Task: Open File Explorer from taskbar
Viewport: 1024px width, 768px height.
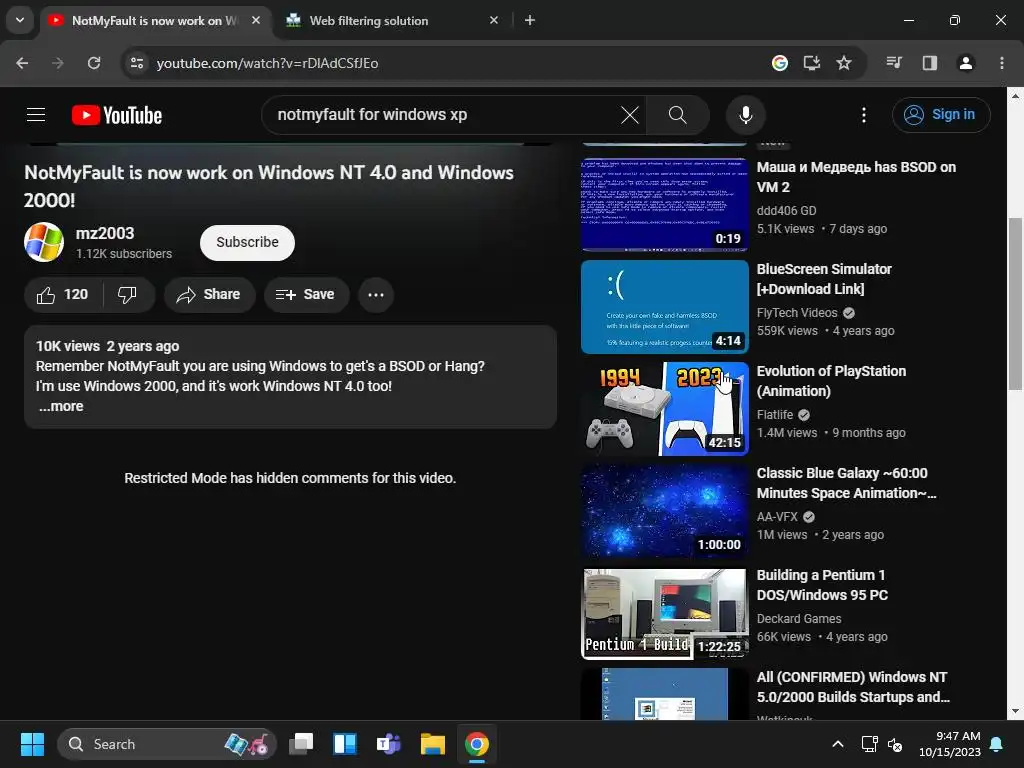Action: click(432, 744)
